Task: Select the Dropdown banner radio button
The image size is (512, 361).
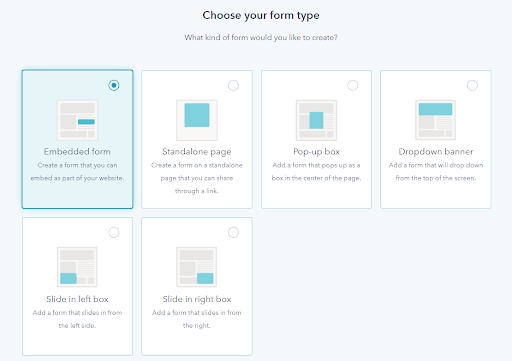Action: (472, 85)
